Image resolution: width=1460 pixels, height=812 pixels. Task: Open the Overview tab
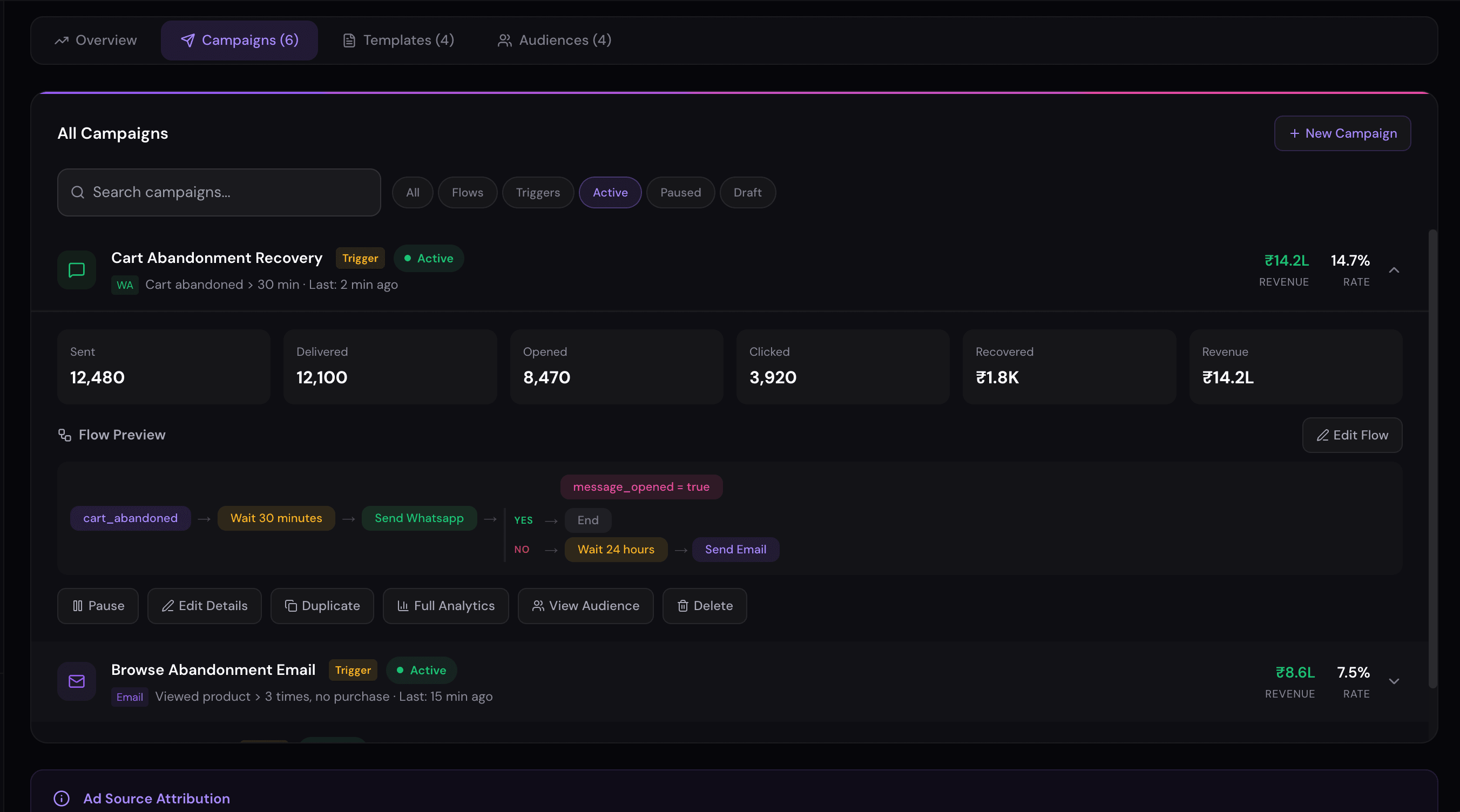[x=95, y=40]
